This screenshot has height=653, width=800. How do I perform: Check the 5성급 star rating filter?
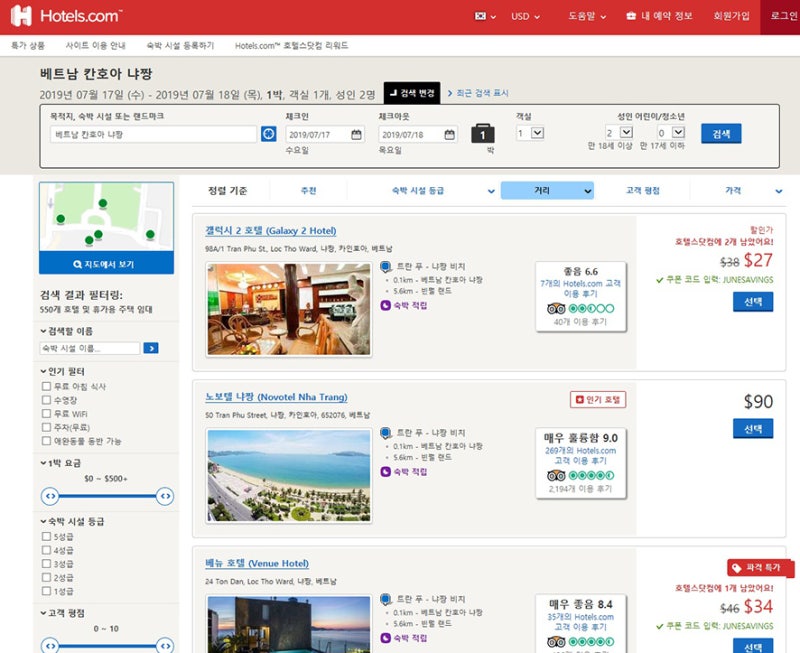46,537
